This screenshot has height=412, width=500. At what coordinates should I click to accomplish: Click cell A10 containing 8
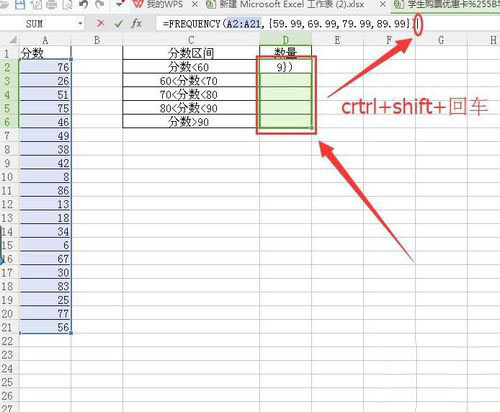[45, 177]
